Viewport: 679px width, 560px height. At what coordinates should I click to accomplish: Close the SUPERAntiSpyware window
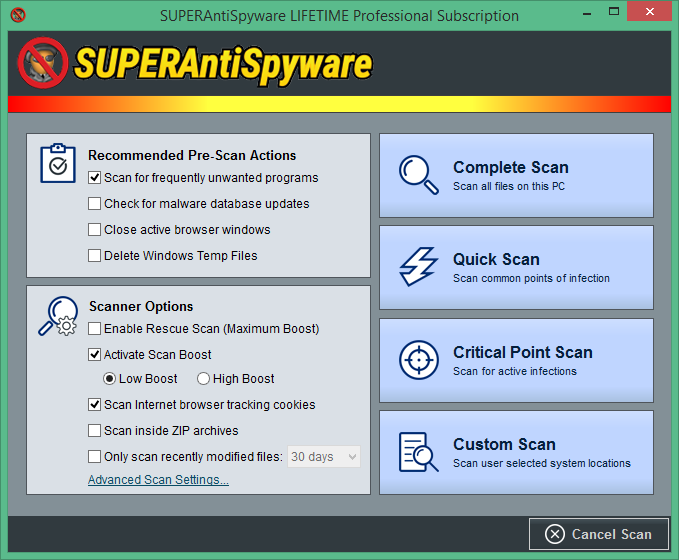click(x=650, y=12)
